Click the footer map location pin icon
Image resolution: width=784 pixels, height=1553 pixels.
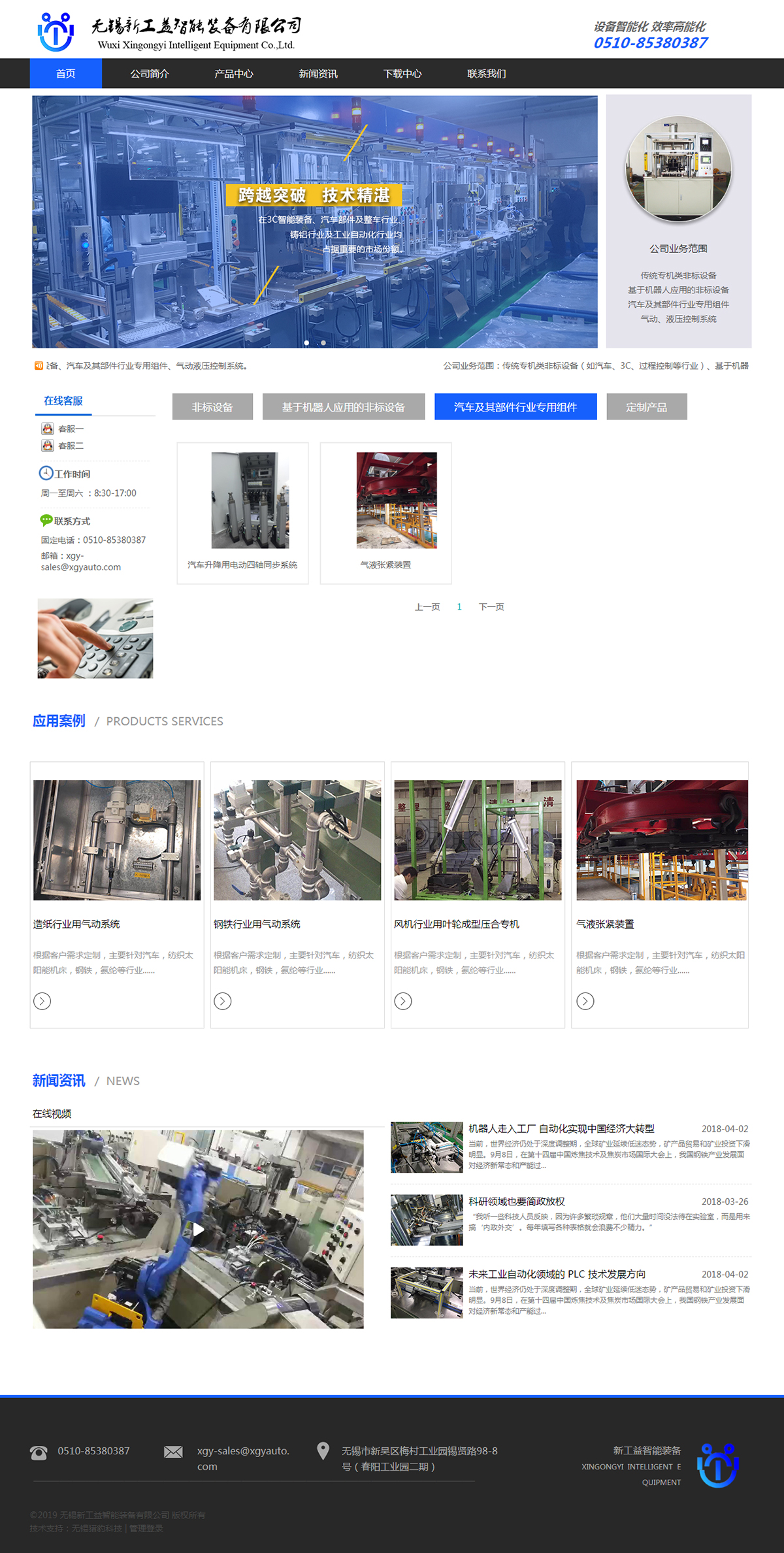(x=323, y=1451)
